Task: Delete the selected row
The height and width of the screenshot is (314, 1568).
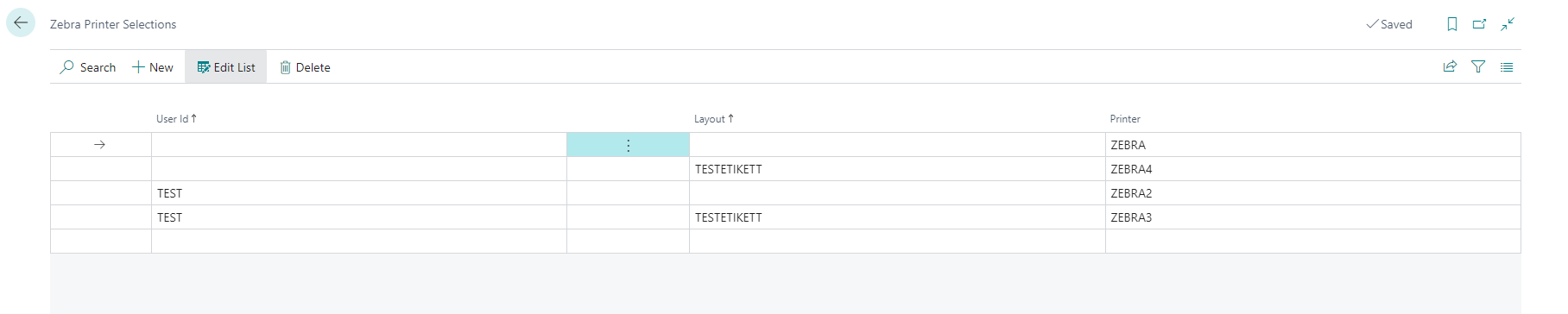Action: (305, 67)
